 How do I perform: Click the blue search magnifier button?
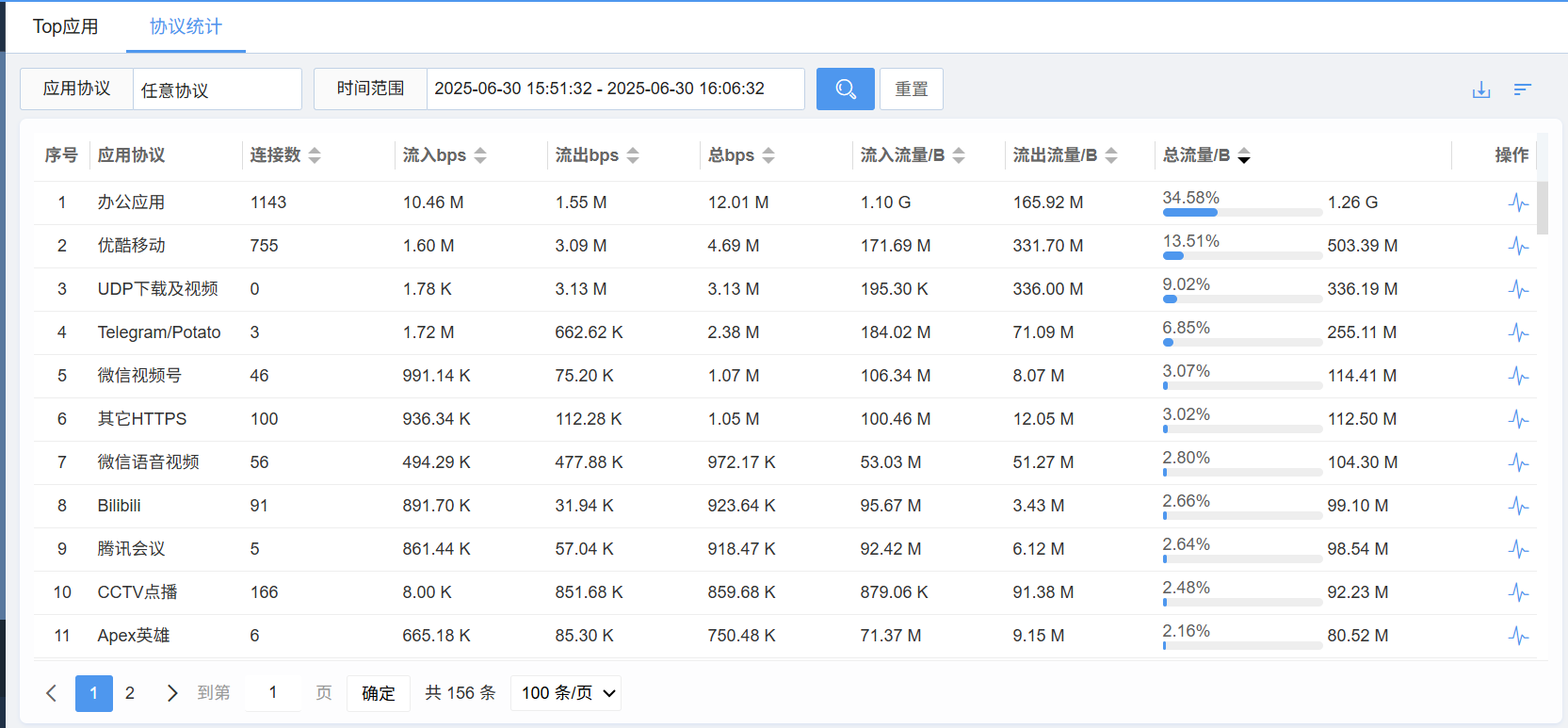point(845,89)
